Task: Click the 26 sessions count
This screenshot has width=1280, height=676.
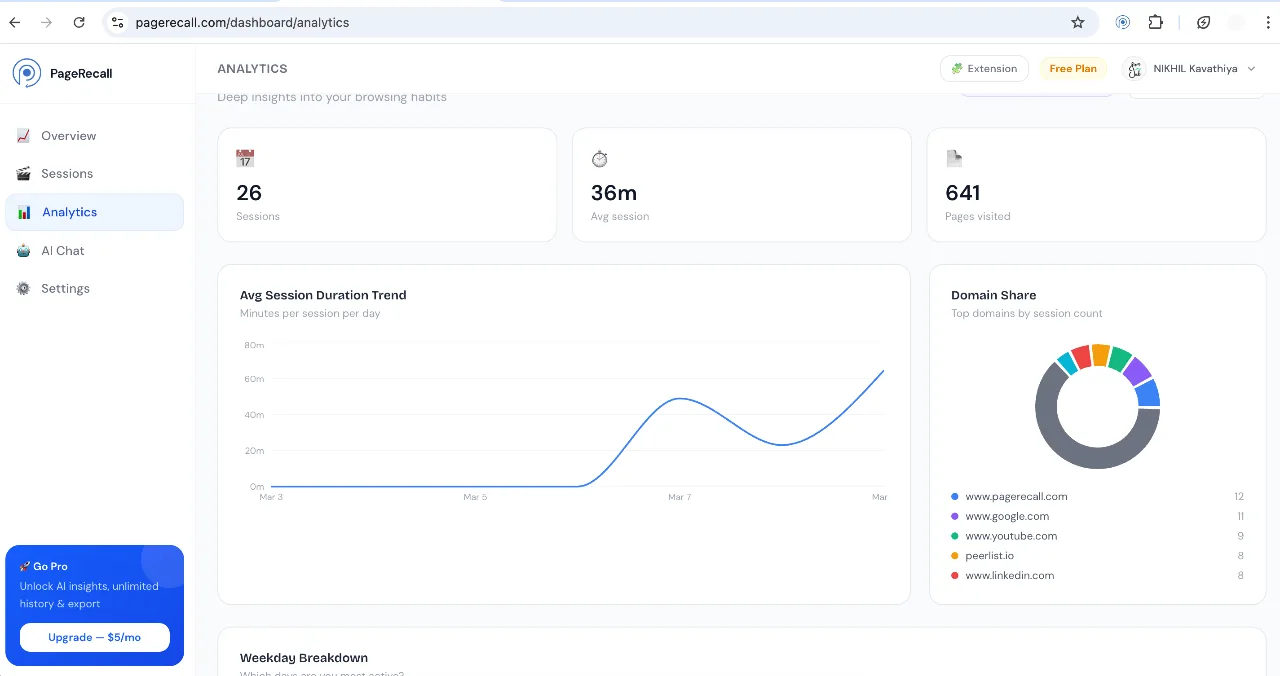Action: (249, 192)
